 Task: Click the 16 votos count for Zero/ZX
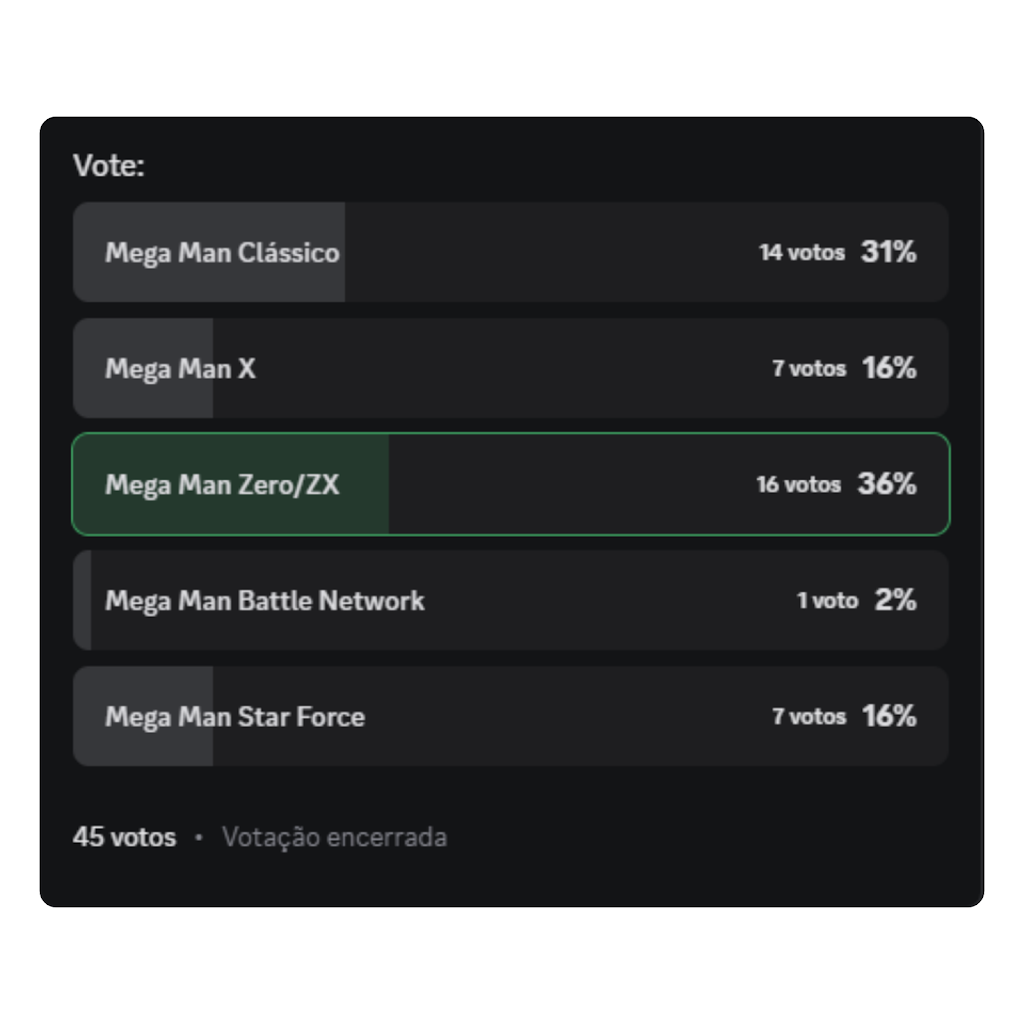[799, 485]
